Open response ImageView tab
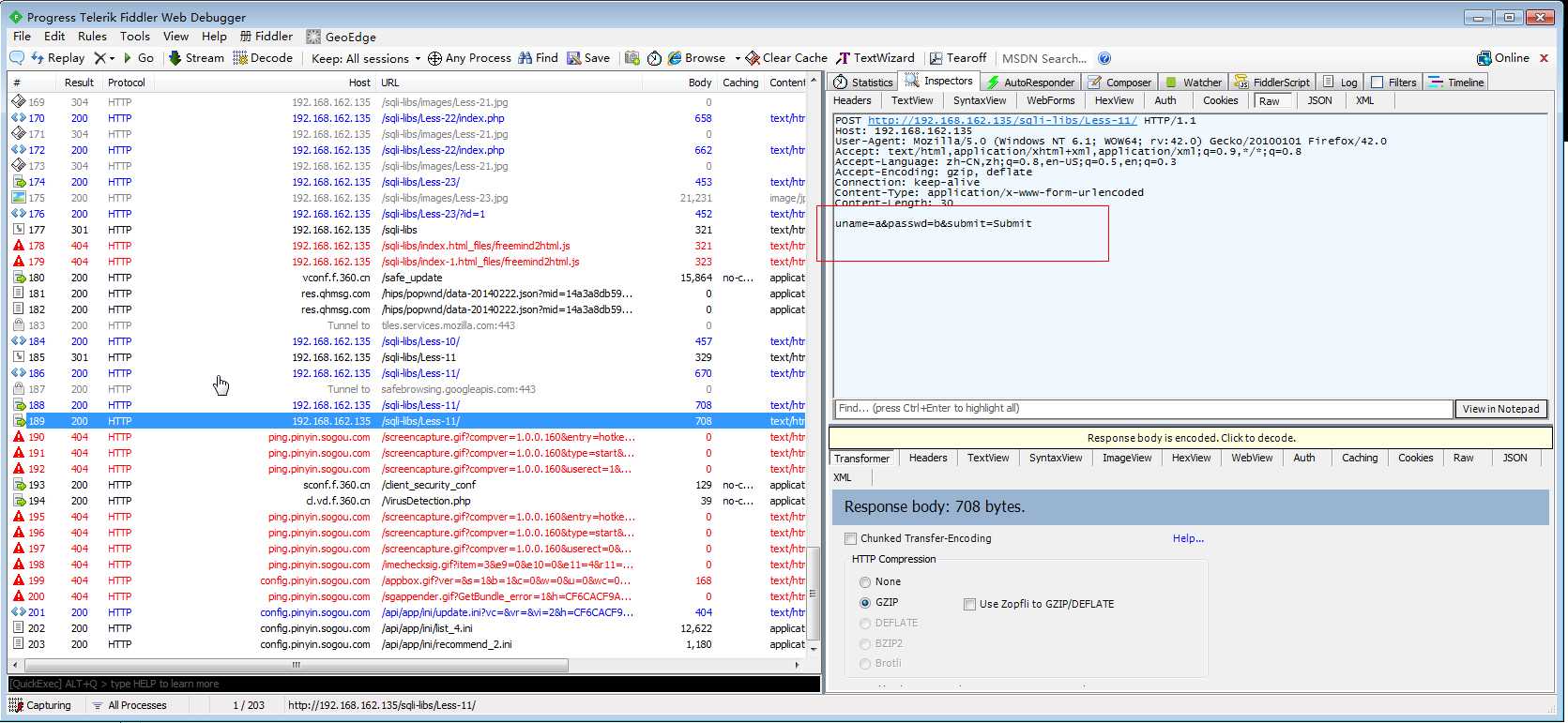The image size is (1568, 723). pos(1126,458)
